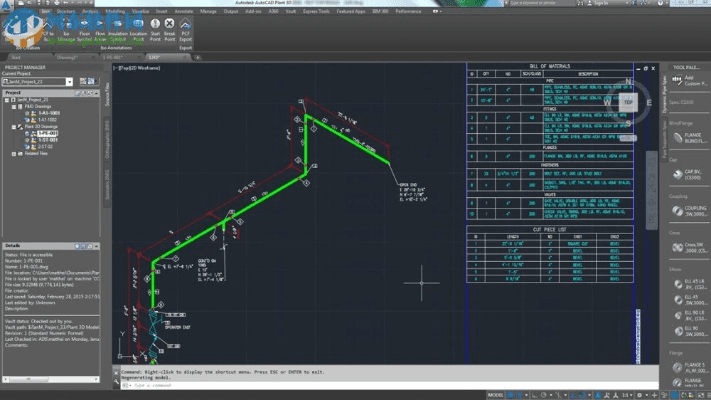The image size is (711, 400).
Task: Click TOP face on the ViewCube
Action: (627, 102)
